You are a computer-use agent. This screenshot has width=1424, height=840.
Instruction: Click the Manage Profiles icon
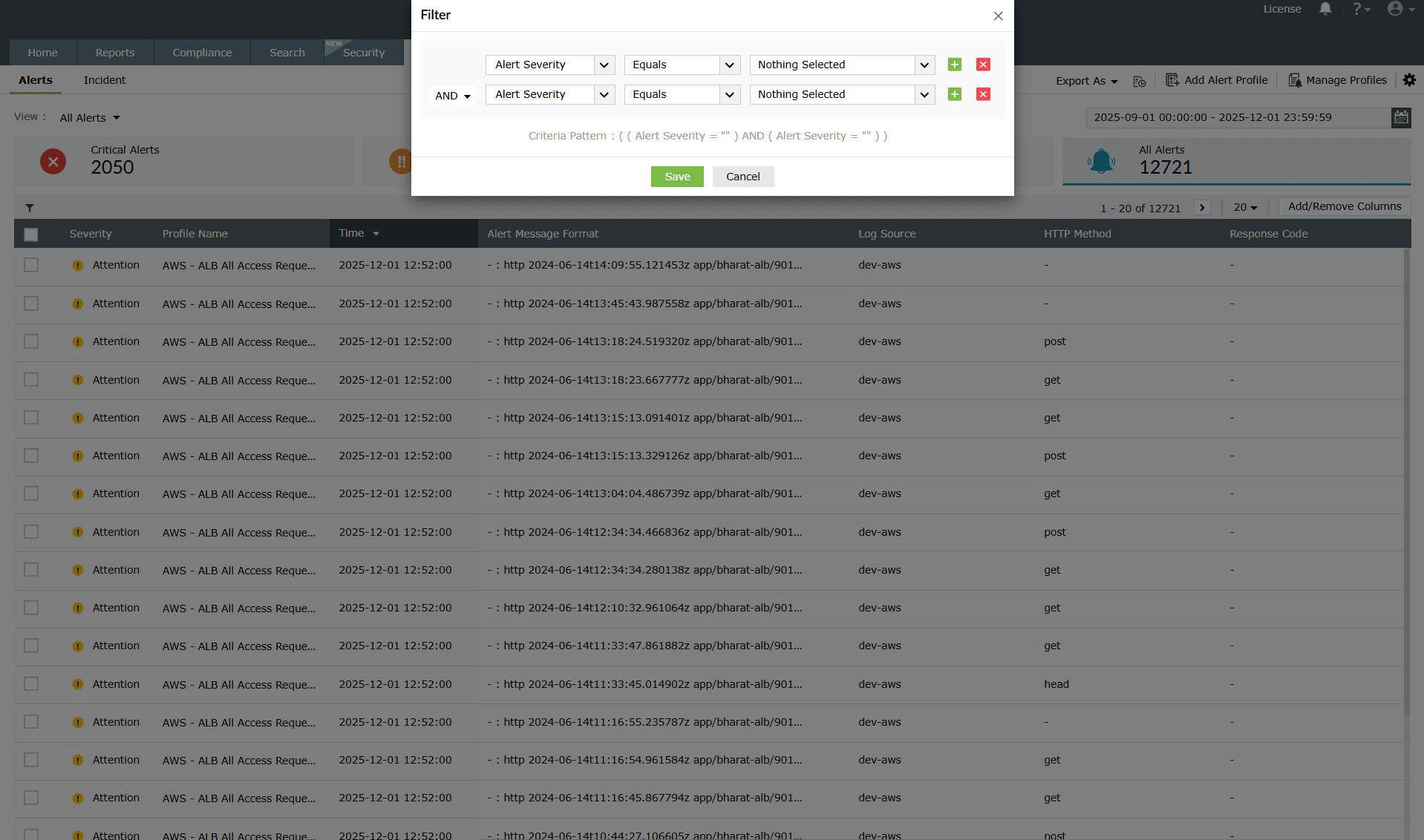click(1296, 80)
